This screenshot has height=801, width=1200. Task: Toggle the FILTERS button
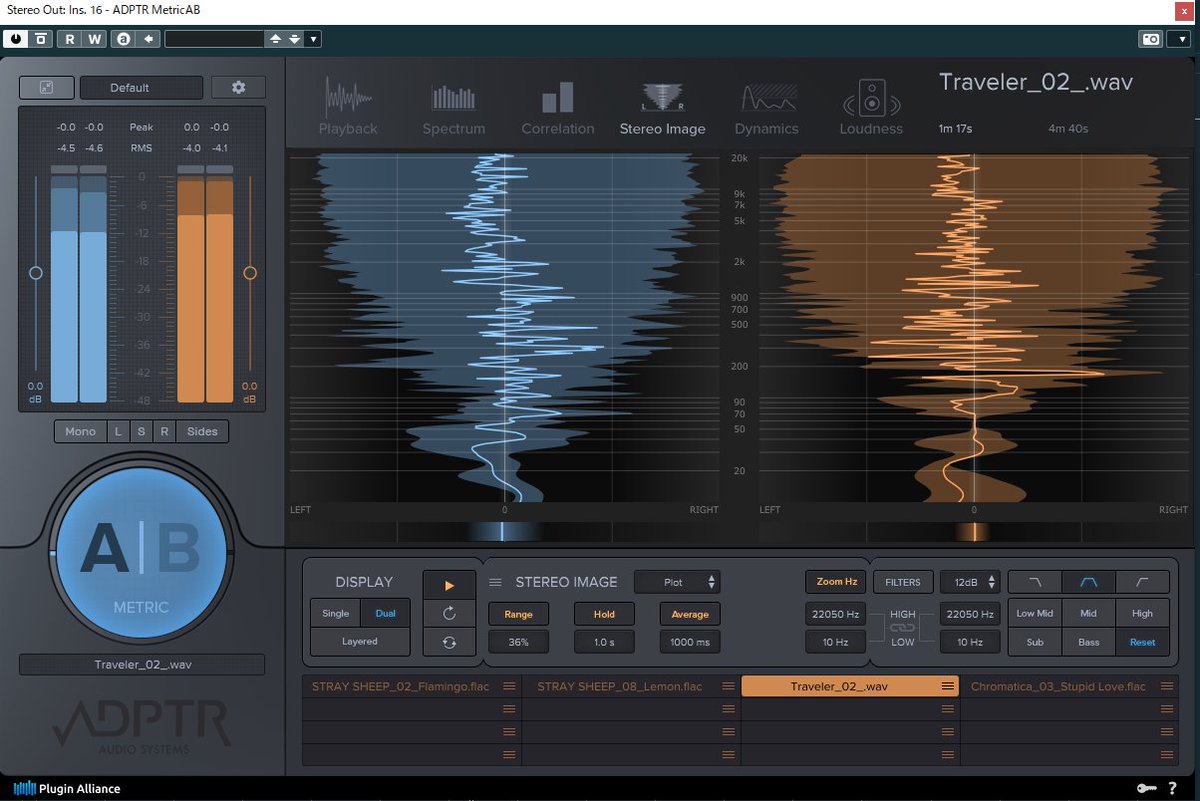[903, 581]
